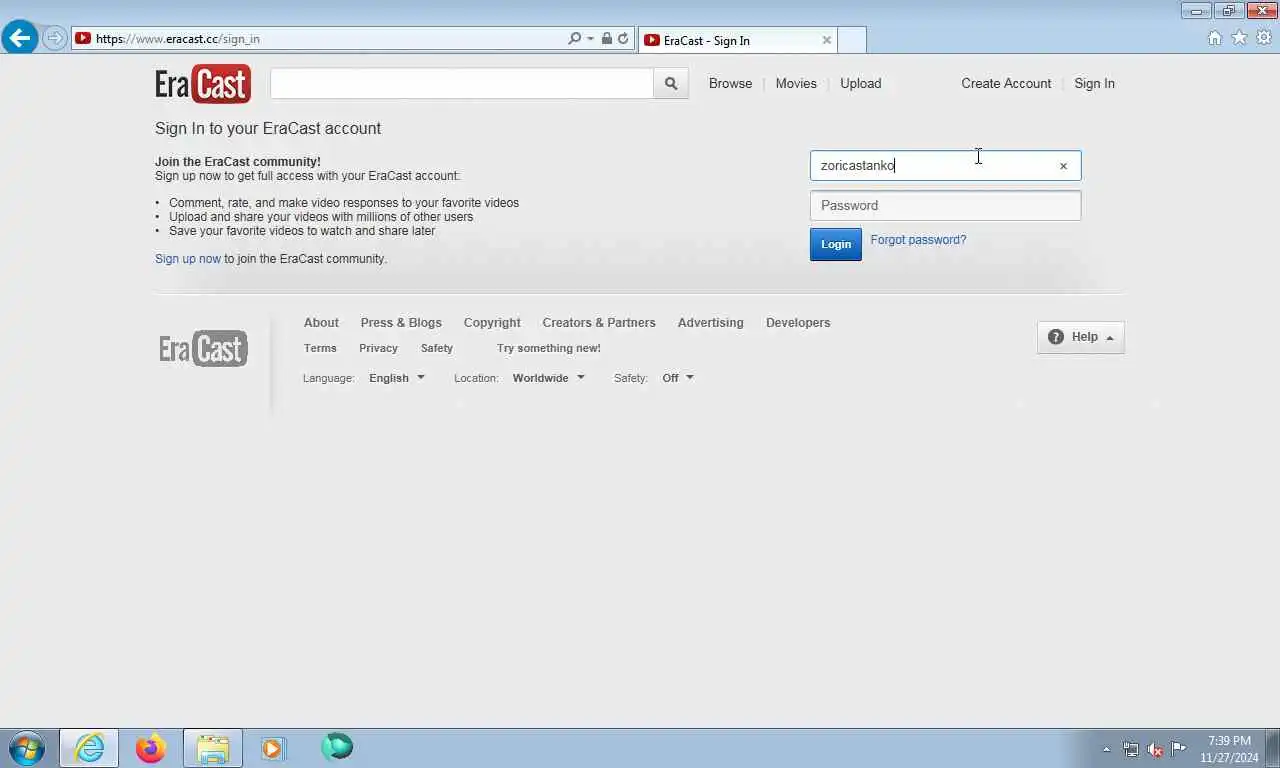
Task: Open Browse in header menu
Action: tap(730, 84)
